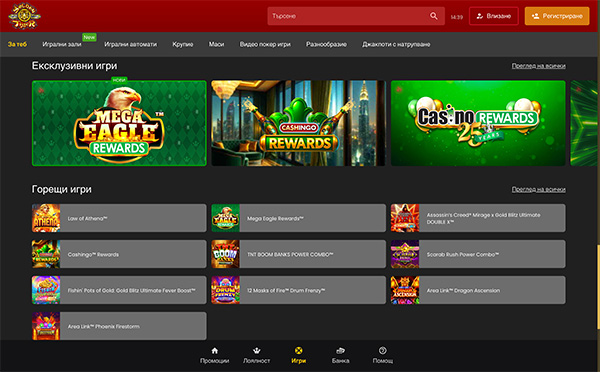The height and width of the screenshot is (372, 600).
Task: Click the New badge on Игрални зали
Action: click(89, 37)
